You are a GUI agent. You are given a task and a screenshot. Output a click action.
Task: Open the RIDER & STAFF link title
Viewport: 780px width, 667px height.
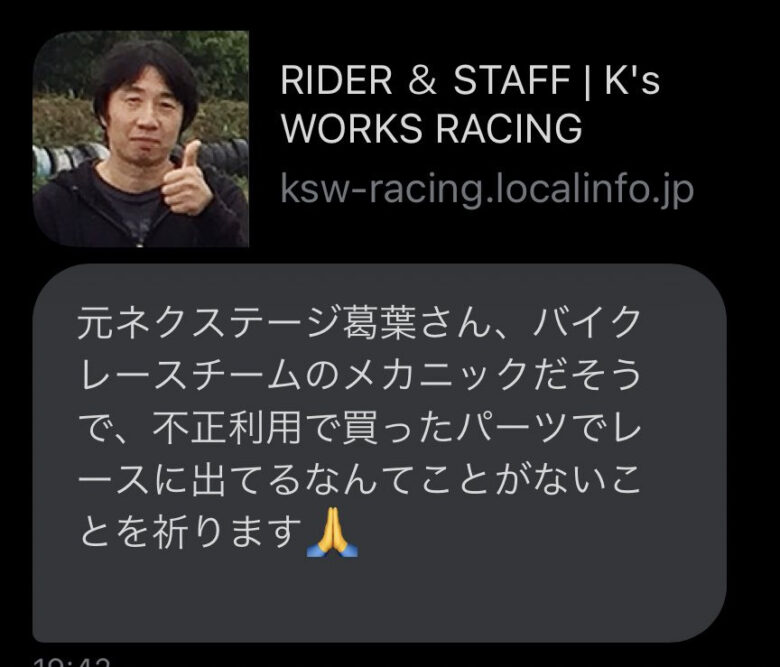470,103
